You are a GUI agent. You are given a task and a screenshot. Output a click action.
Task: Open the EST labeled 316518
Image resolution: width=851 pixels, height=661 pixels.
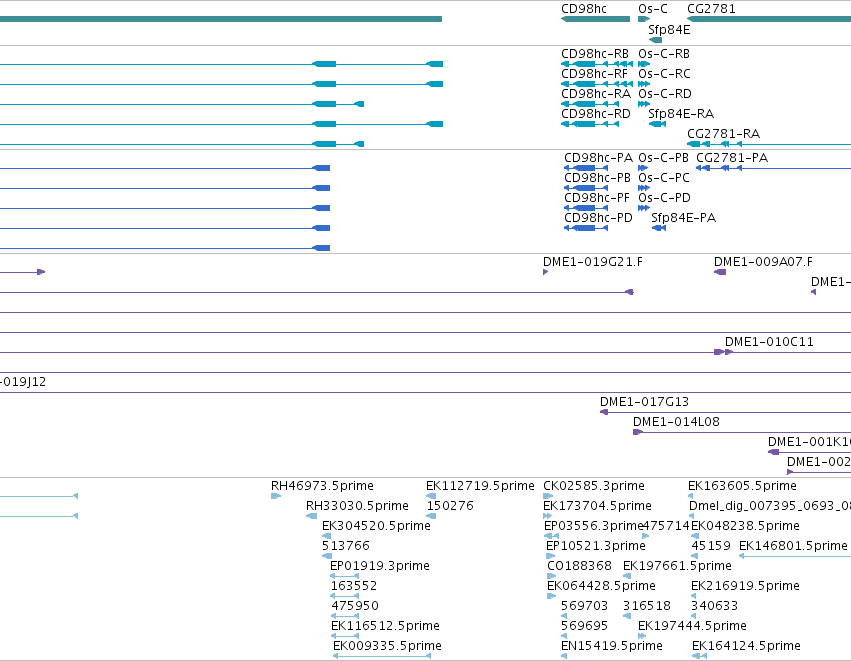click(647, 606)
